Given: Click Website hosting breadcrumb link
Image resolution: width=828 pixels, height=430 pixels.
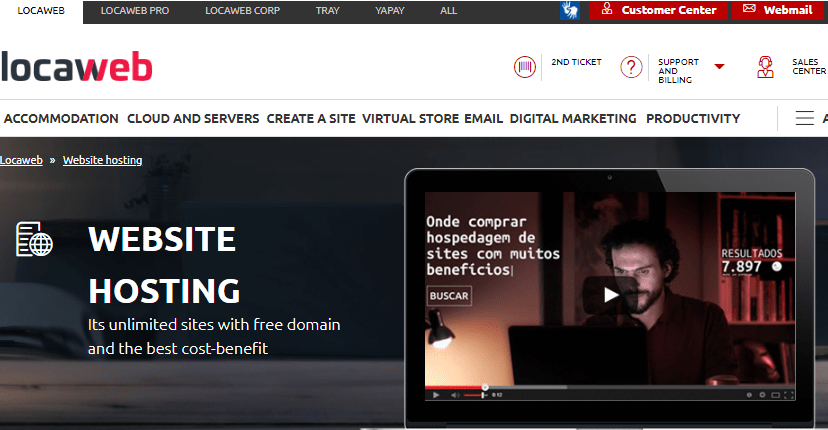Looking at the screenshot, I should click(x=102, y=160).
